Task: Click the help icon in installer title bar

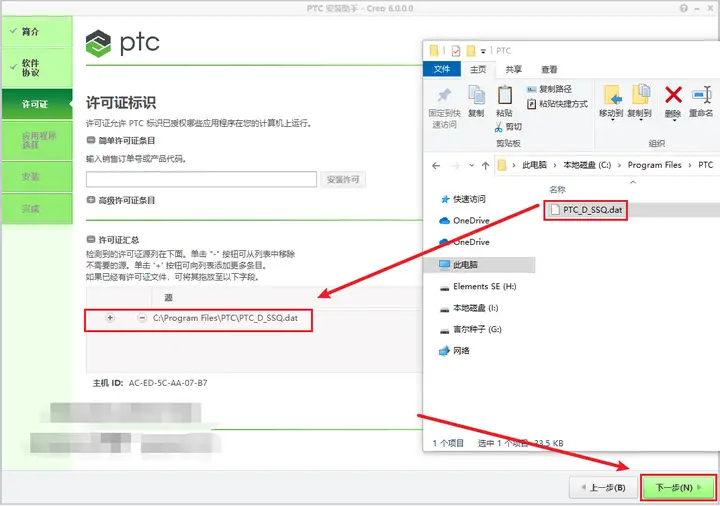Action: [x=684, y=8]
